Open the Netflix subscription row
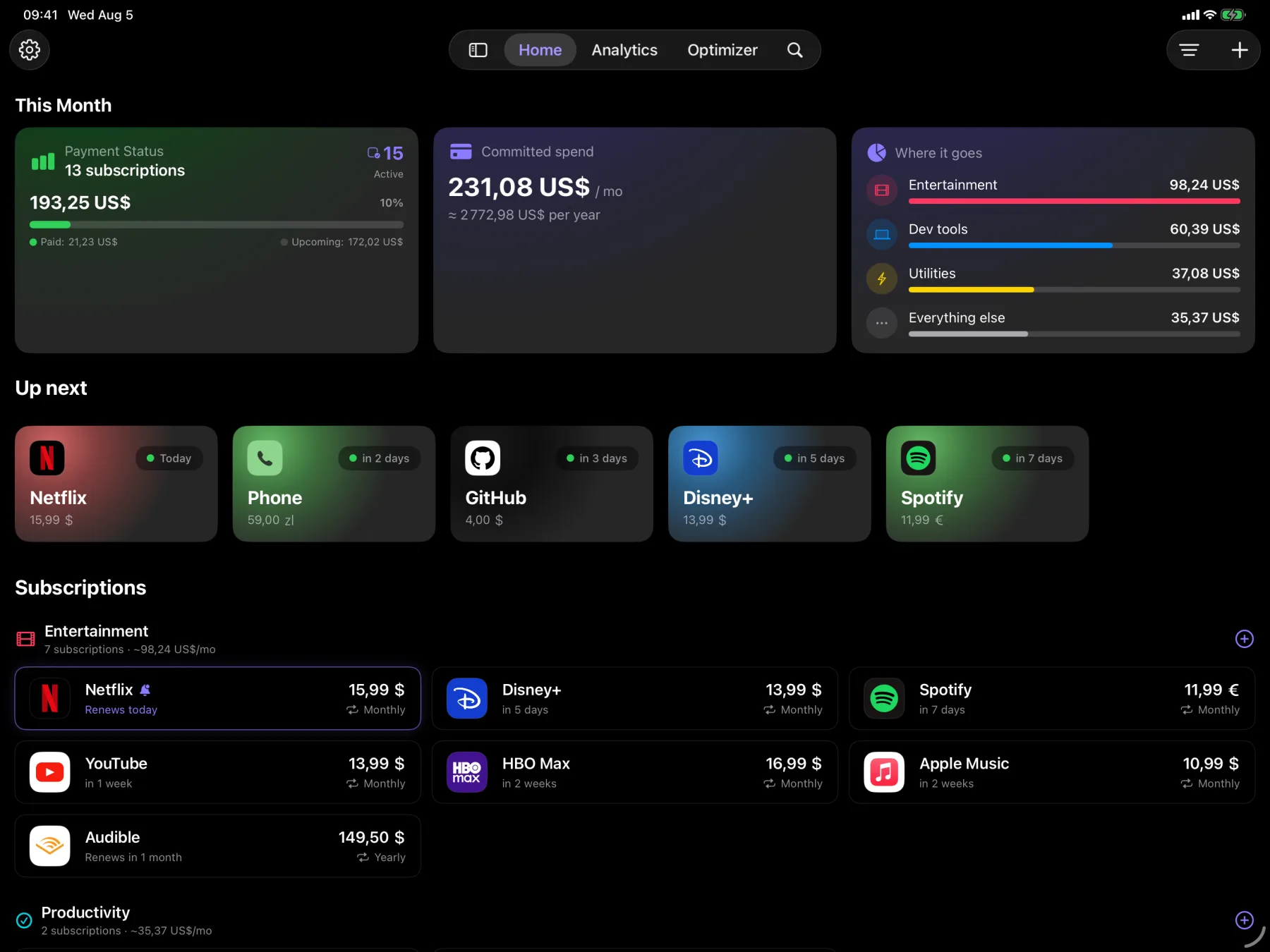 pyautogui.click(x=217, y=699)
